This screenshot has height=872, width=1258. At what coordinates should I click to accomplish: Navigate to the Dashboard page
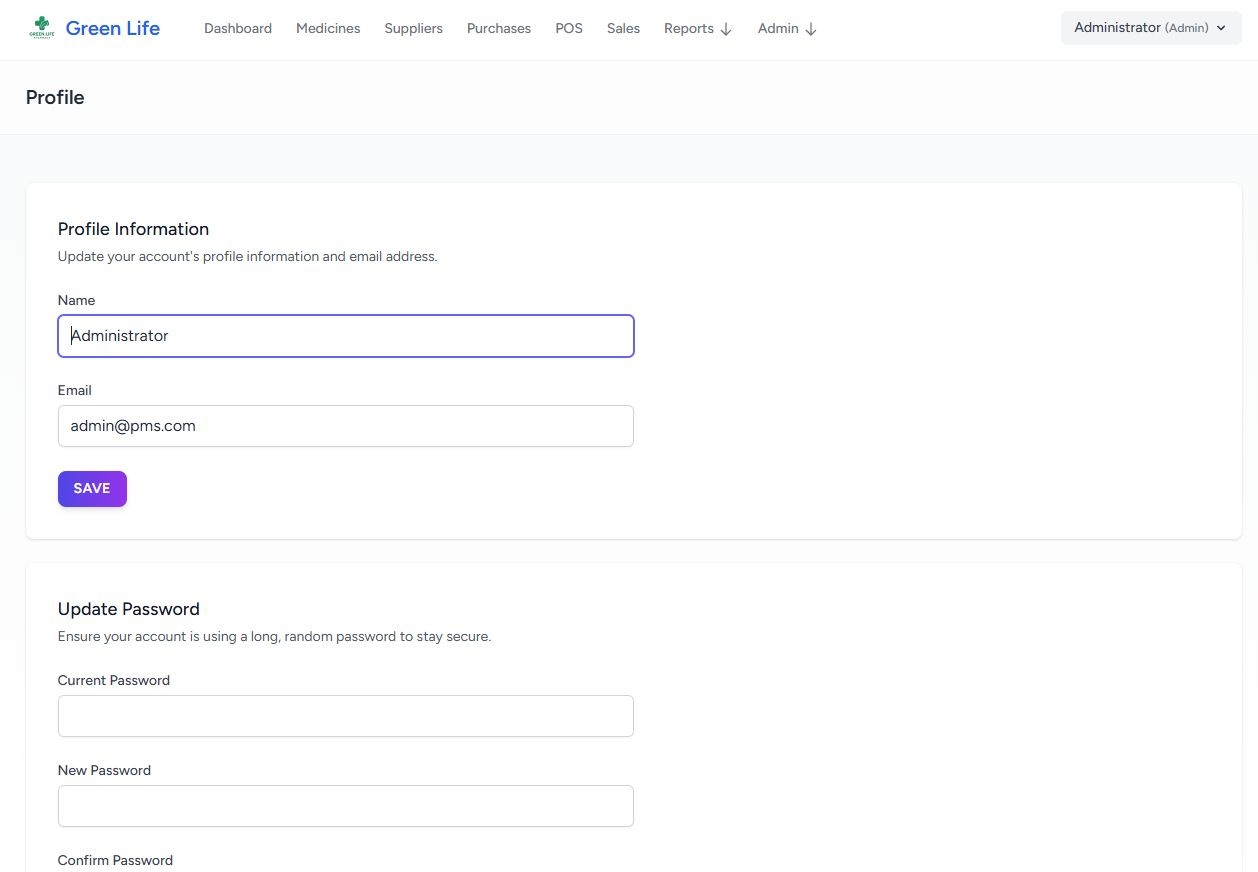238,28
